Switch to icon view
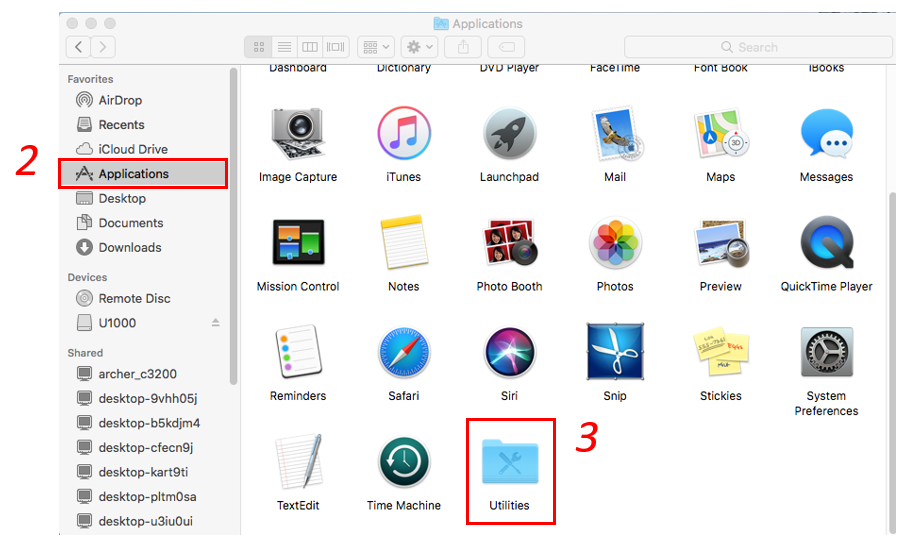 [x=259, y=47]
